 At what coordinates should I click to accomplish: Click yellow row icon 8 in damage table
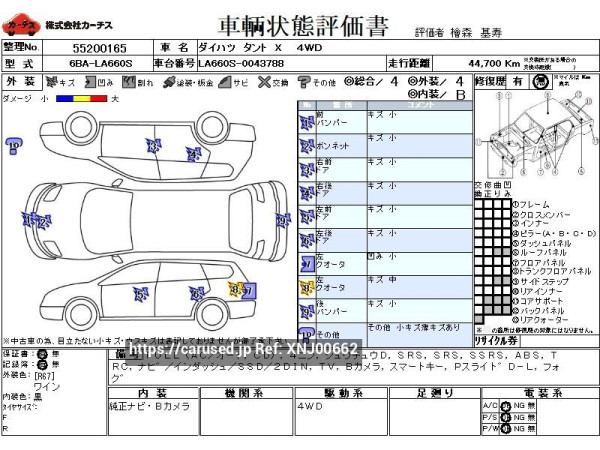point(307,288)
